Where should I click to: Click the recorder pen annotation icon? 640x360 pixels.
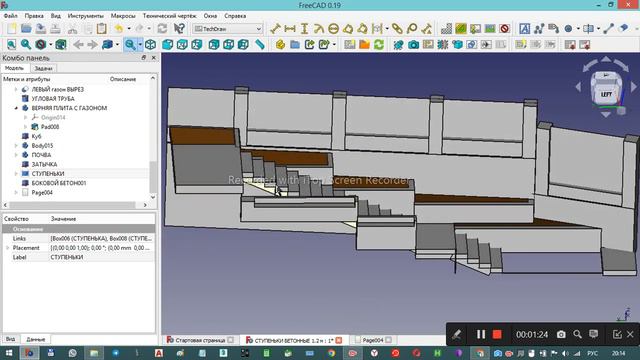(456, 334)
